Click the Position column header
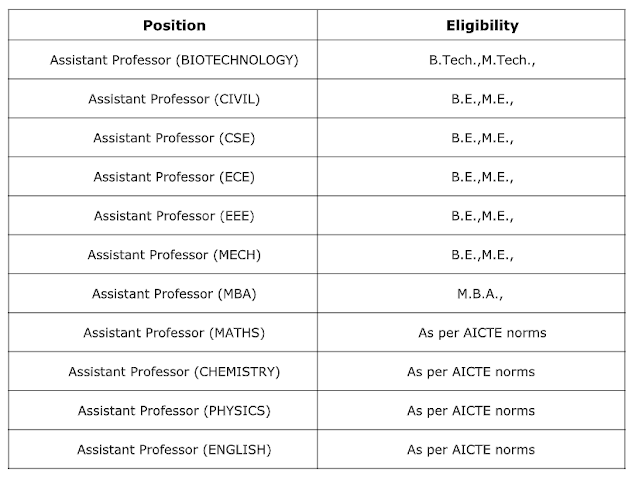639x480 pixels. [163, 25]
